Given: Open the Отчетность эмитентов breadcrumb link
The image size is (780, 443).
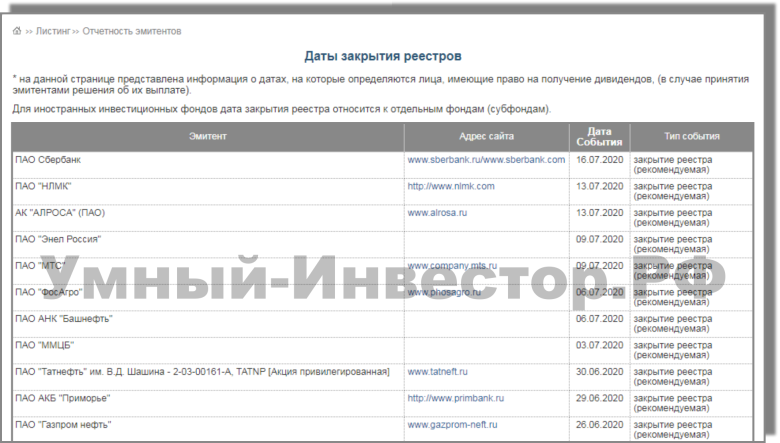Looking at the screenshot, I should (132, 31).
